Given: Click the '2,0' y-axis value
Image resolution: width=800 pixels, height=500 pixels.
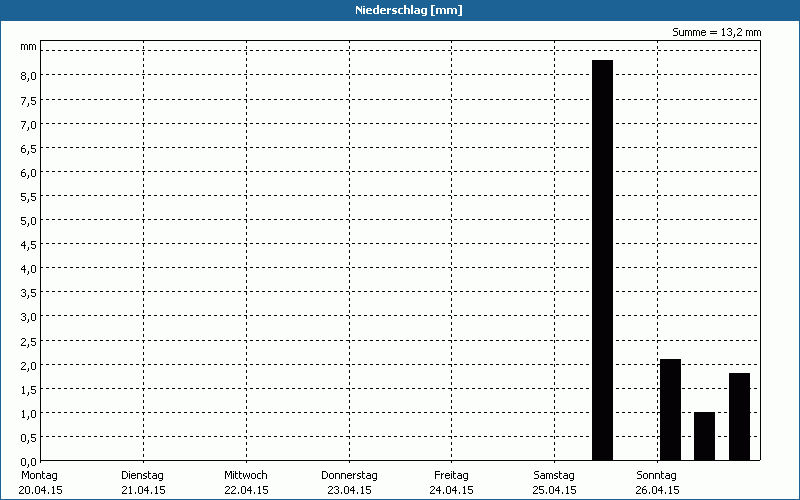Looking at the screenshot, I should click(29, 365).
